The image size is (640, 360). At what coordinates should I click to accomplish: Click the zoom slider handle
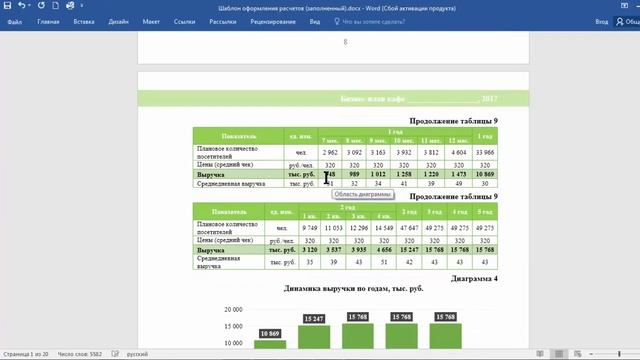(x=619, y=354)
